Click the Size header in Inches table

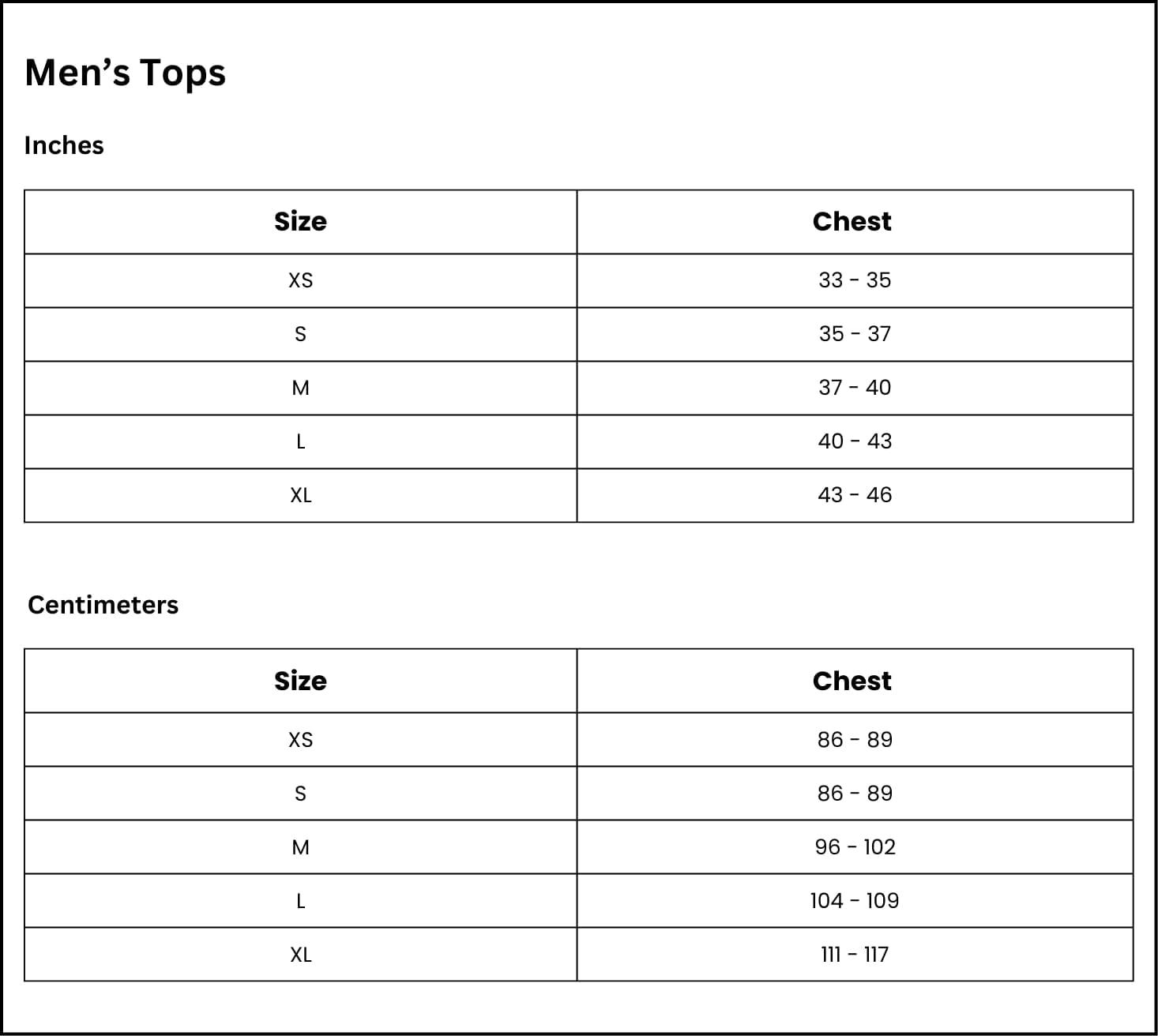(300, 222)
